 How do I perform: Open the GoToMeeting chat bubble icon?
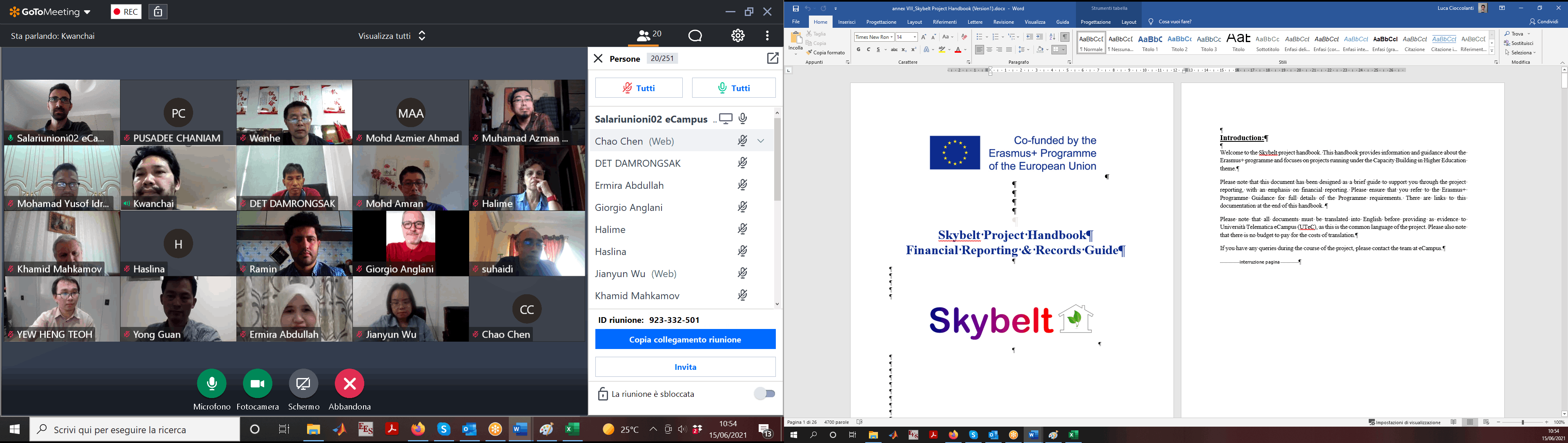[695, 36]
